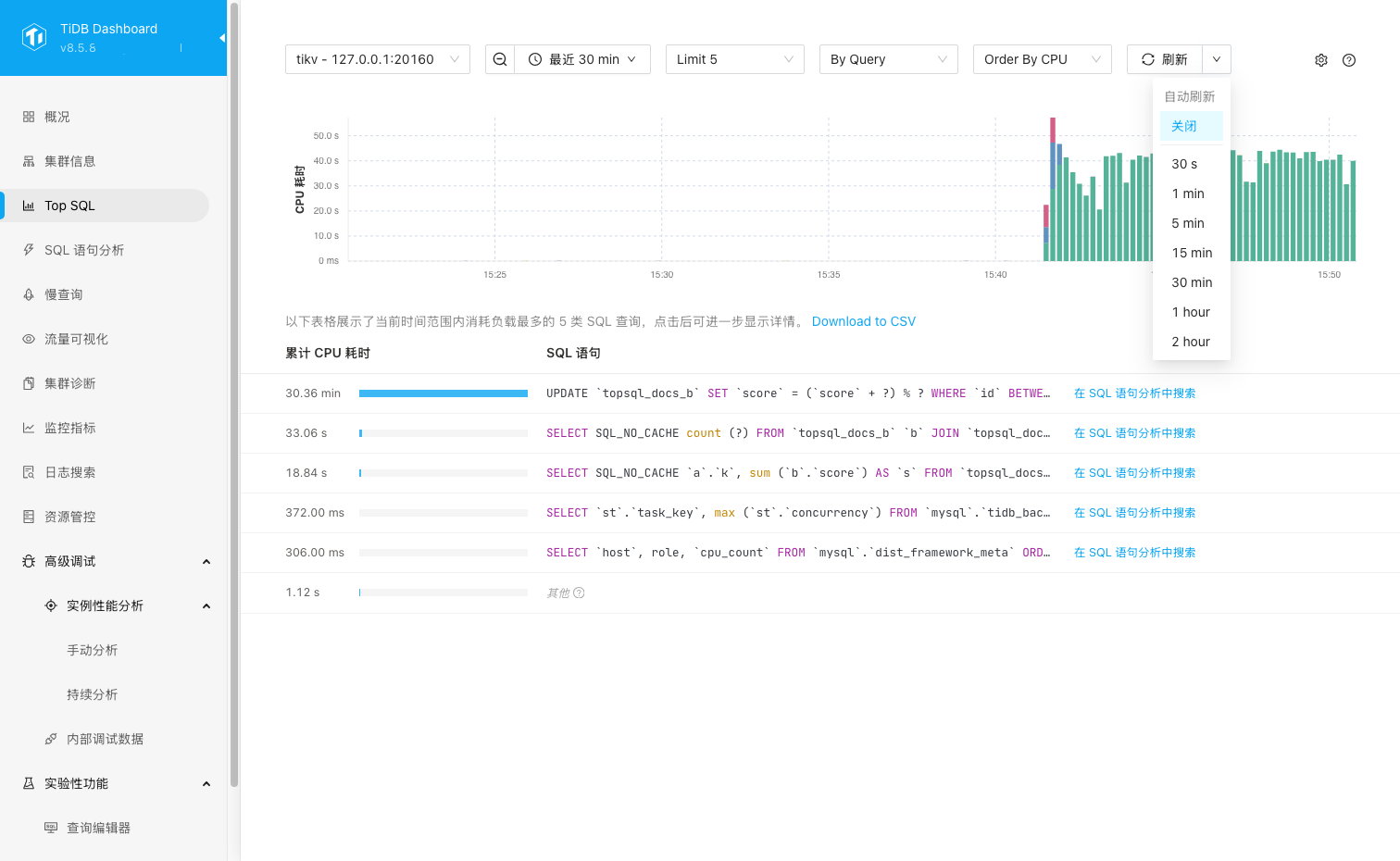Open the tikv instance selector dropdown
The height and width of the screenshot is (861, 1400).
[378, 59]
